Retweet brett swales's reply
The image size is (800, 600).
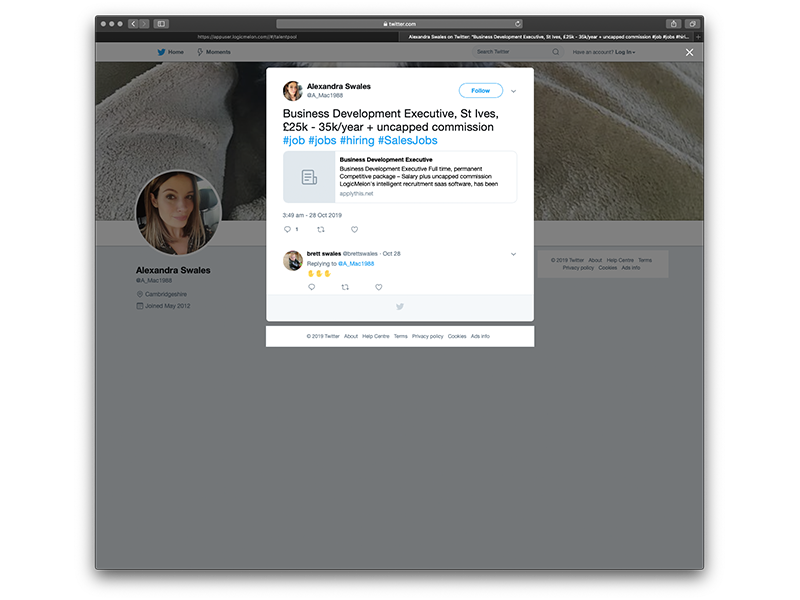pyautogui.click(x=345, y=287)
